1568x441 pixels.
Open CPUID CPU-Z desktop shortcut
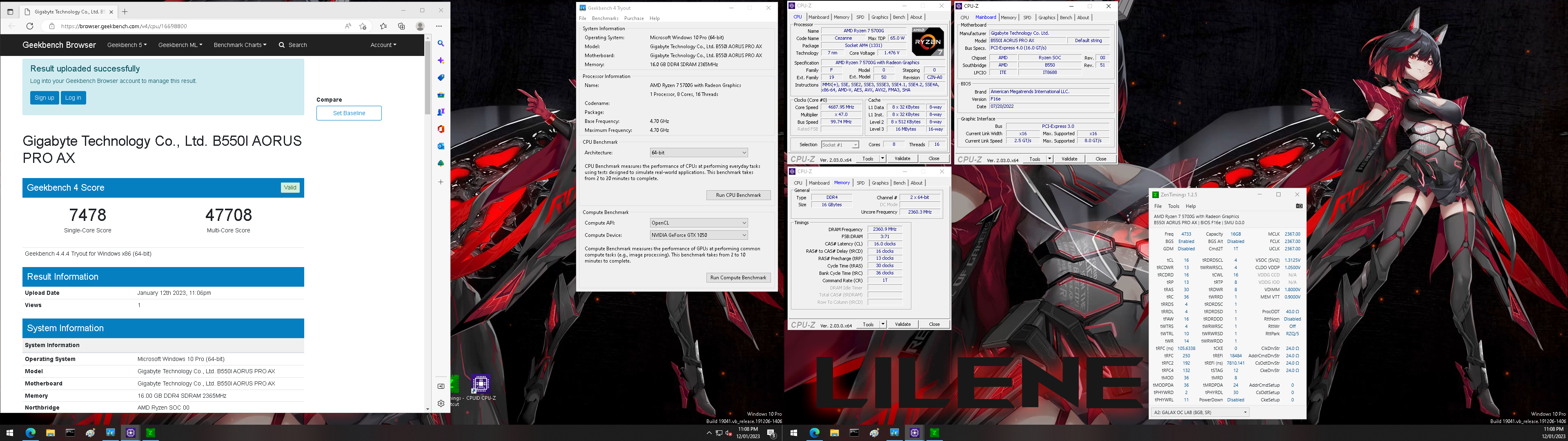481,388
